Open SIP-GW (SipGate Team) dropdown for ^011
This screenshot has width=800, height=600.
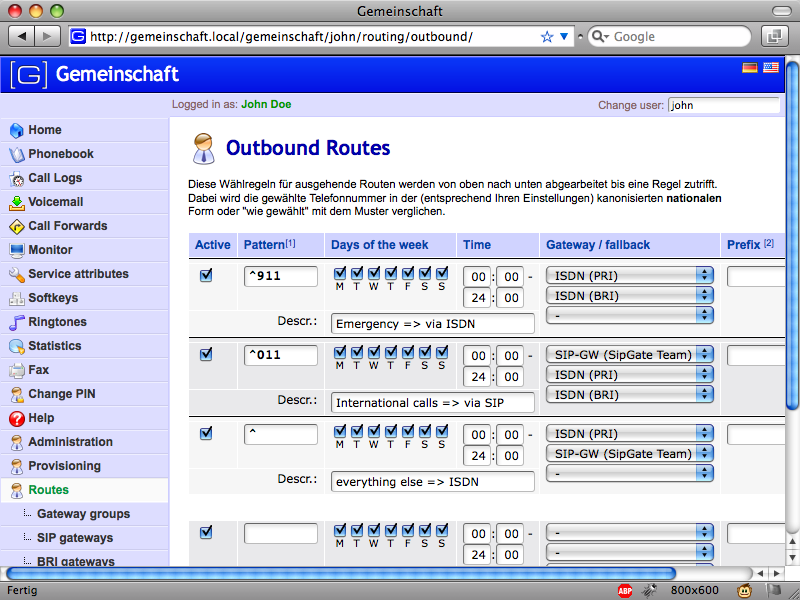tap(629, 355)
